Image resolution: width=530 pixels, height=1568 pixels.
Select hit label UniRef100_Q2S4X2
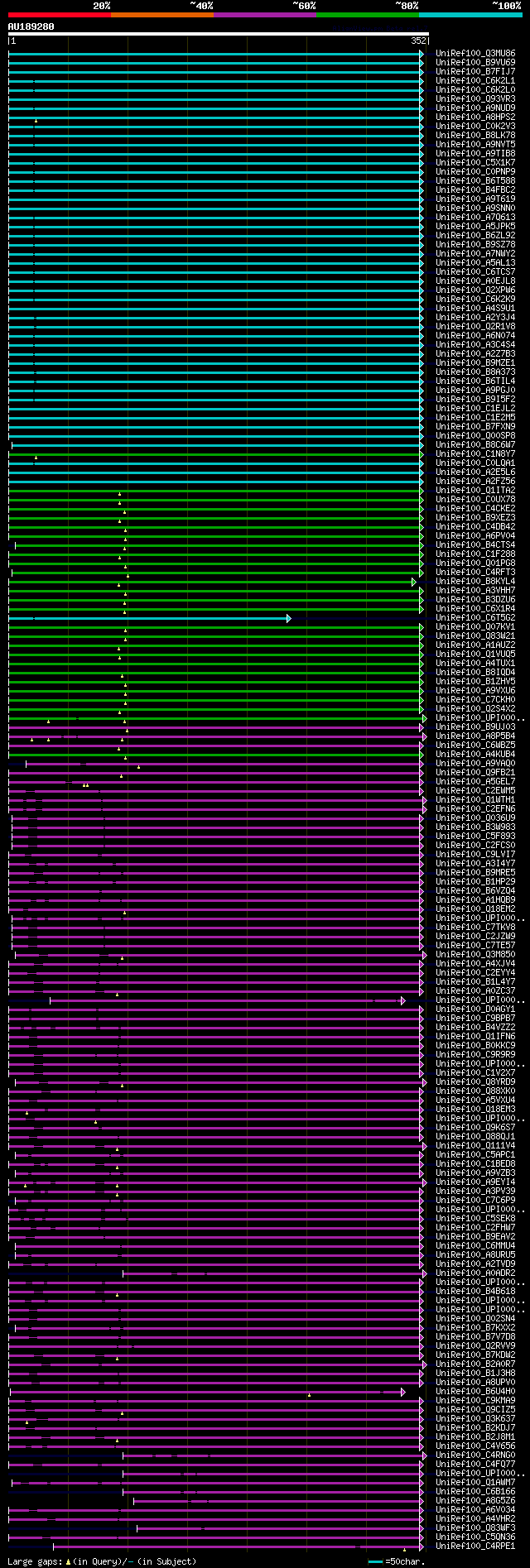[x=475, y=708]
